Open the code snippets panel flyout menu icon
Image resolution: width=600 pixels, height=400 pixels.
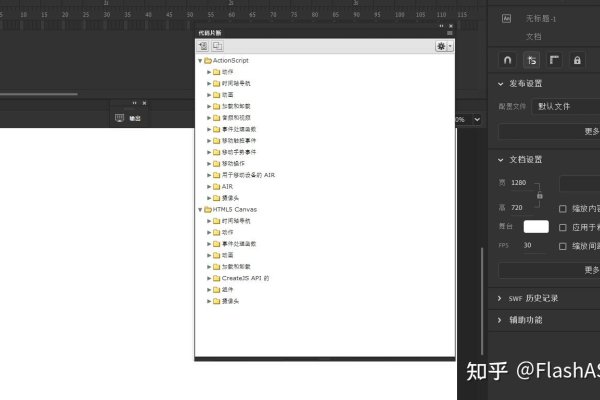tap(450, 33)
